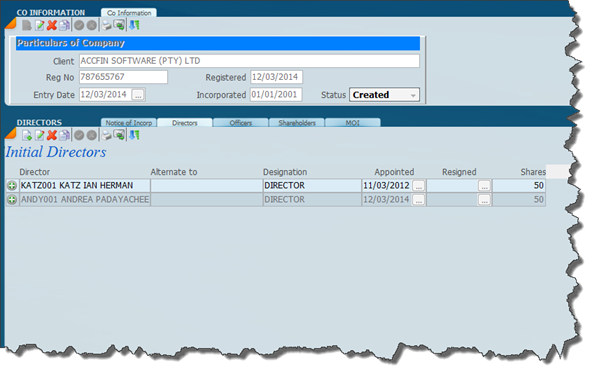Click the Reg No field 787655767

[x=123, y=77]
